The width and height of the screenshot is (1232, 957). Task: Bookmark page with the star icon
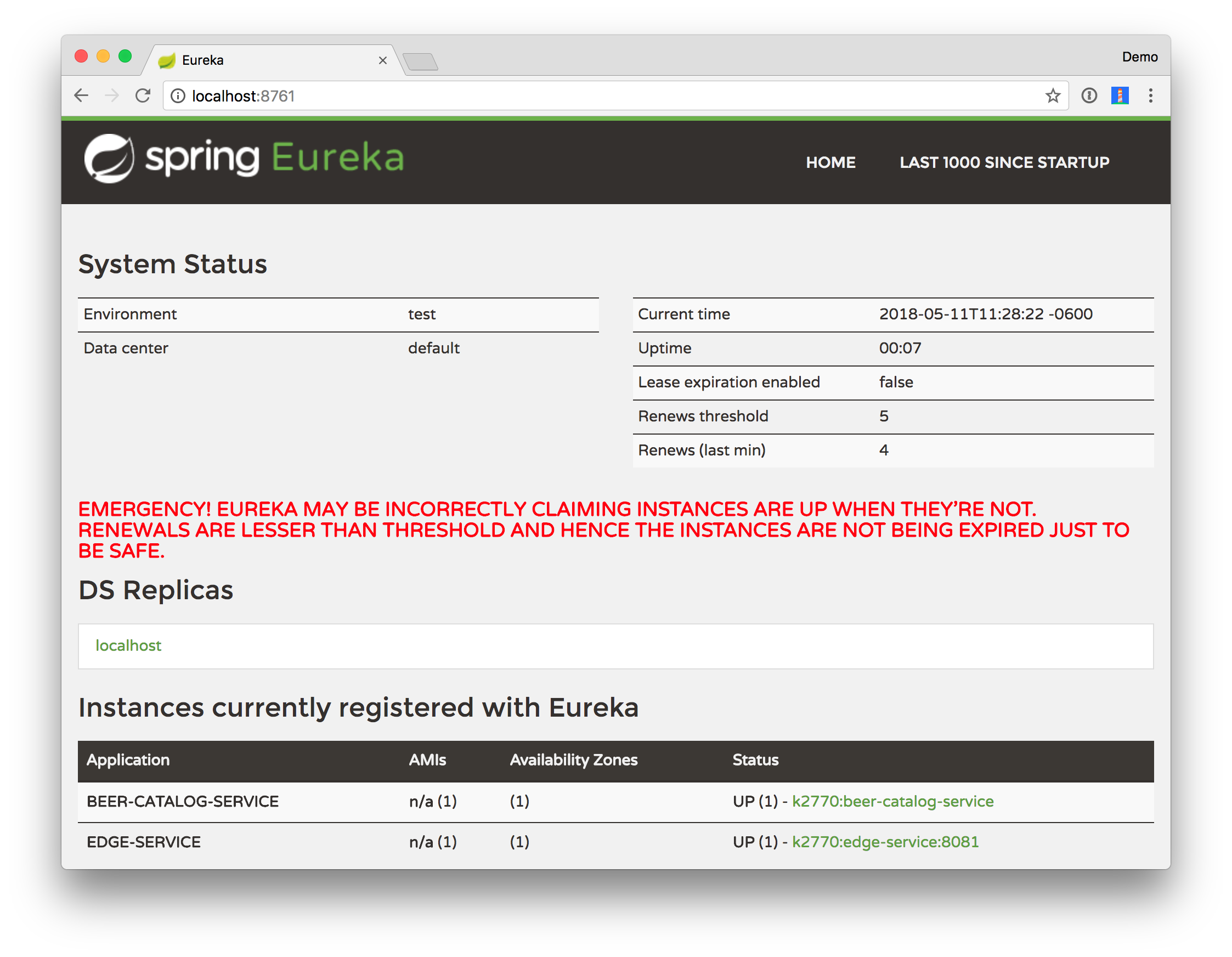(x=1053, y=96)
